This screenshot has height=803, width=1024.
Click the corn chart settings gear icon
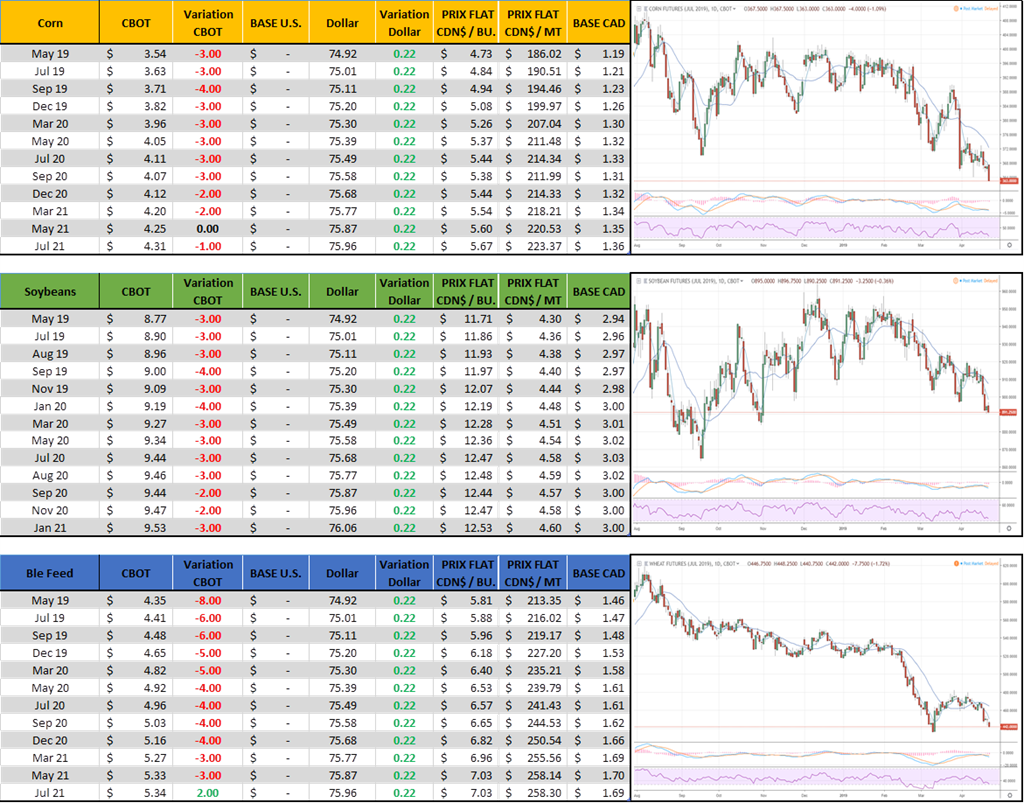(x=1008, y=244)
